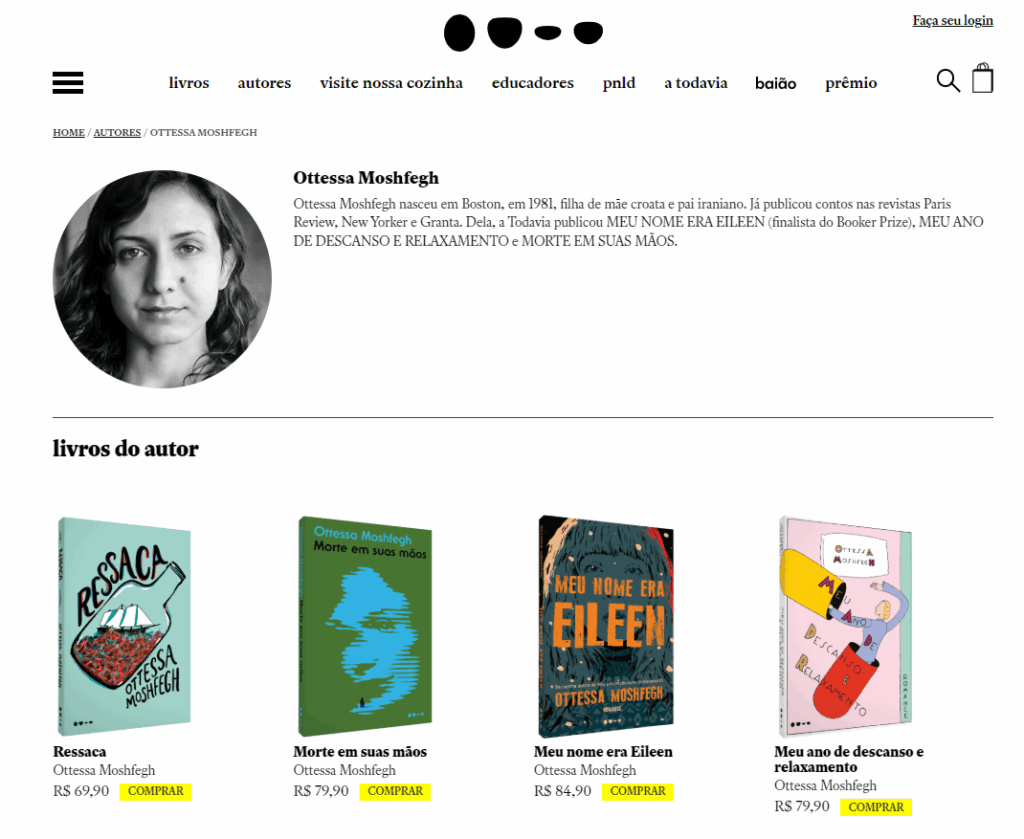The height and width of the screenshot is (839, 1024).
Task: Click COMPRAR under 'Meu nome era Eileen'
Action: tap(637, 791)
